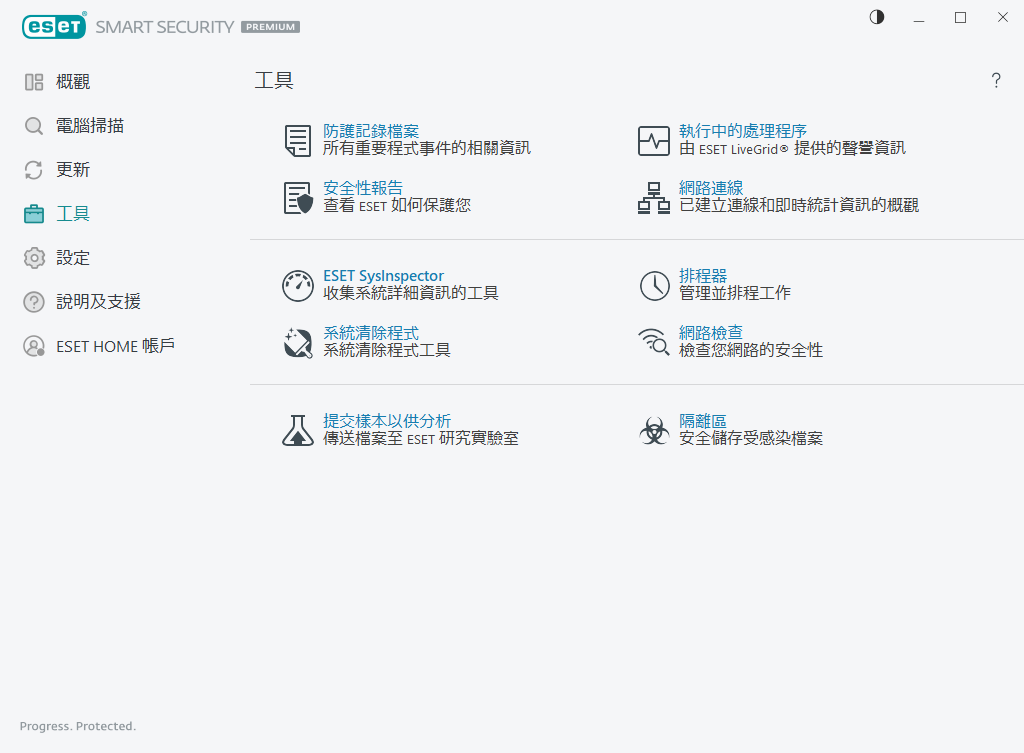Click the description 傳送檔案至 ESET 研究實驗室
The image size is (1024, 753).
tap(421, 438)
